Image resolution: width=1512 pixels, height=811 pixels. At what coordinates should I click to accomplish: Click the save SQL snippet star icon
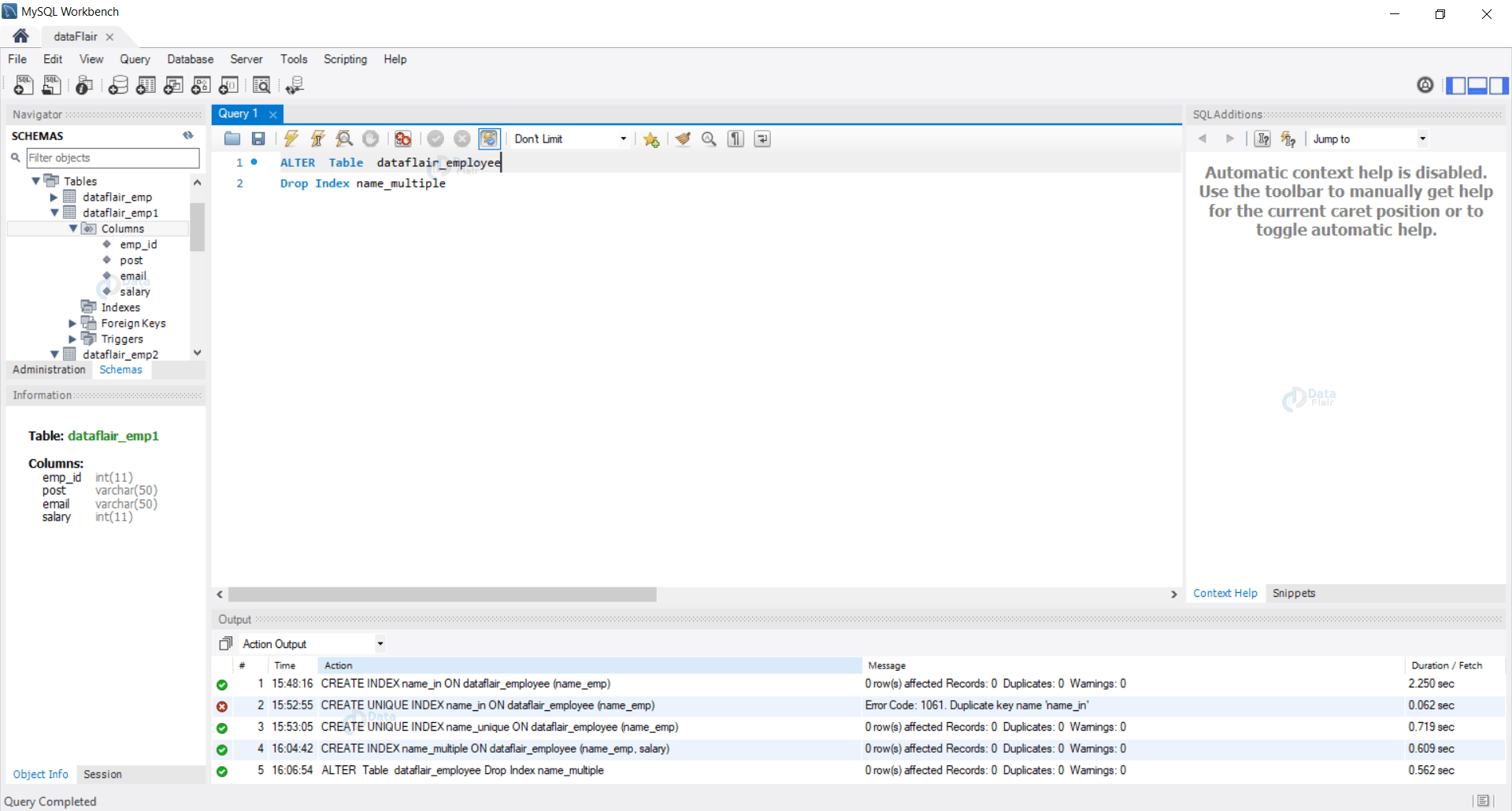coord(650,139)
